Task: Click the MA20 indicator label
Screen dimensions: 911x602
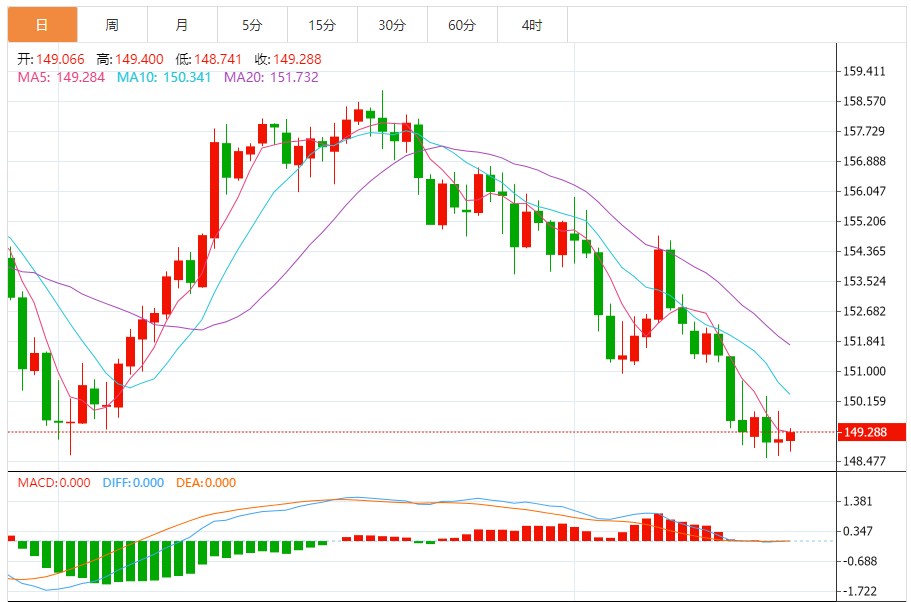Action: coord(271,77)
